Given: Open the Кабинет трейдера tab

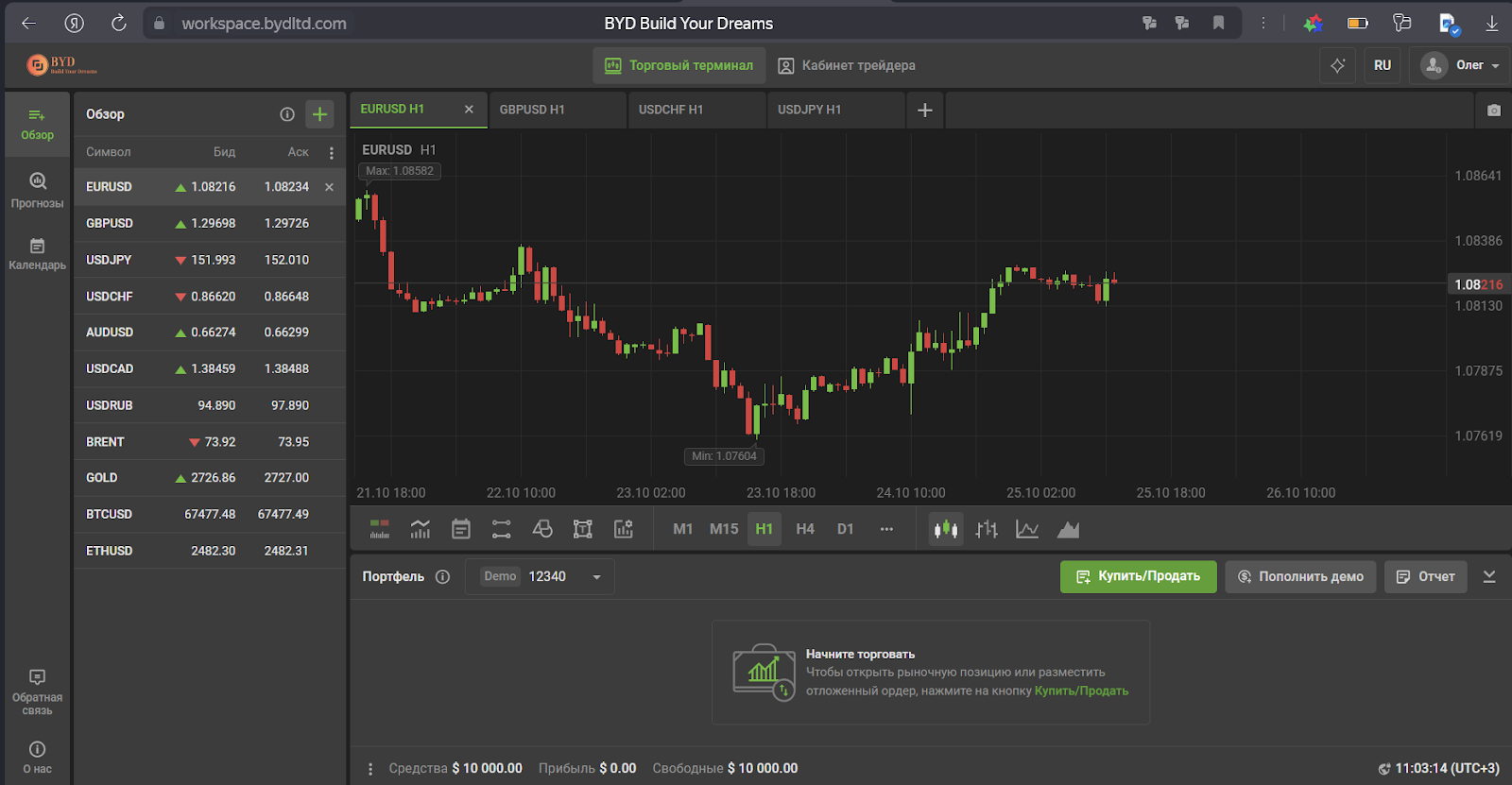Looking at the screenshot, I should click(x=847, y=65).
